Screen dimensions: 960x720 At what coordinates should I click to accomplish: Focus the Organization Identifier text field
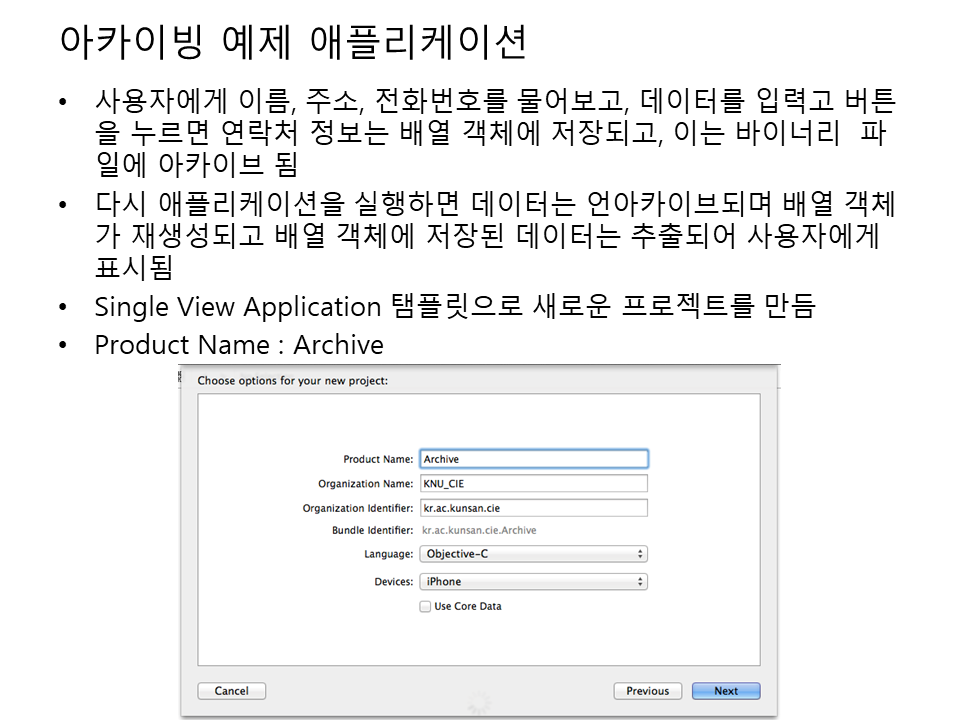(x=534, y=508)
